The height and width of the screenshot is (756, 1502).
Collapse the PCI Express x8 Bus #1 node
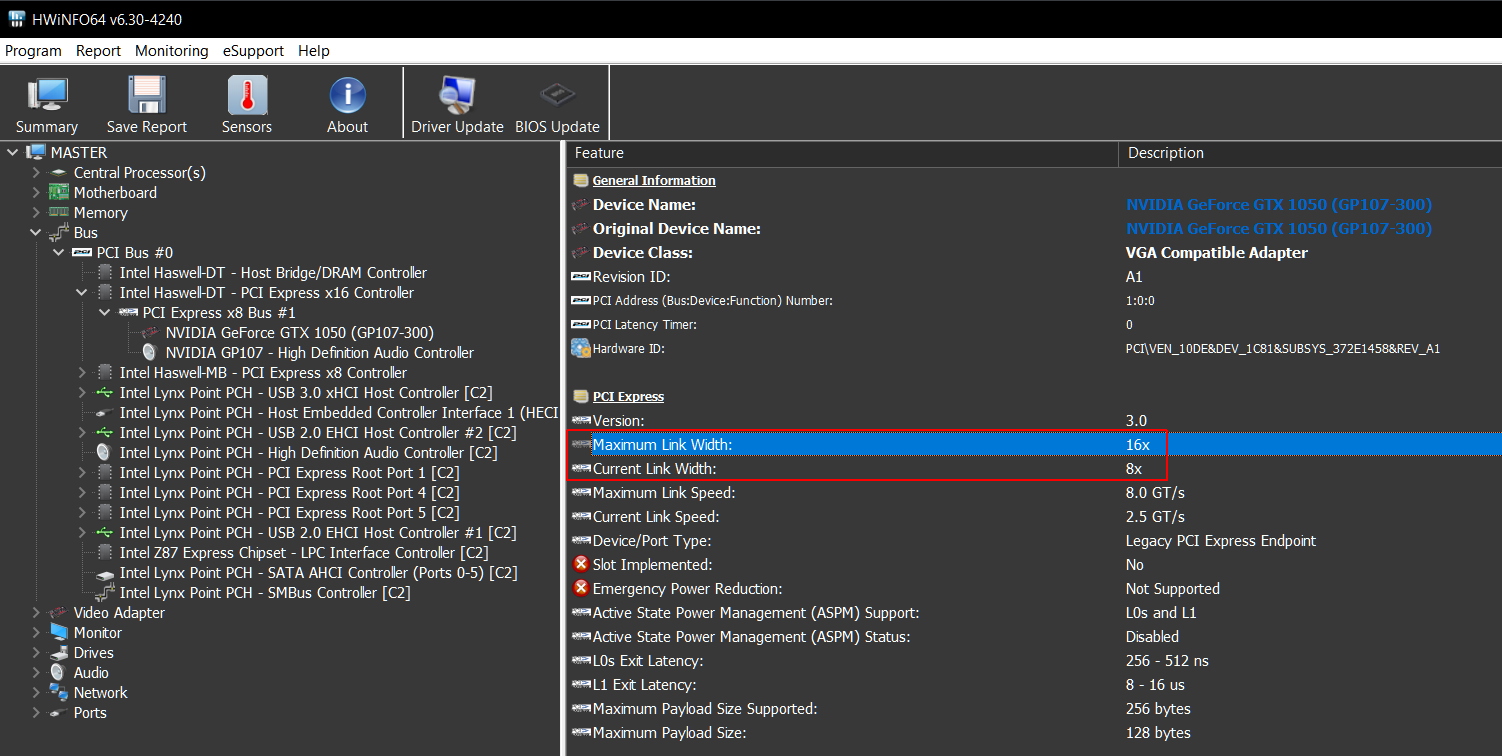tap(105, 312)
